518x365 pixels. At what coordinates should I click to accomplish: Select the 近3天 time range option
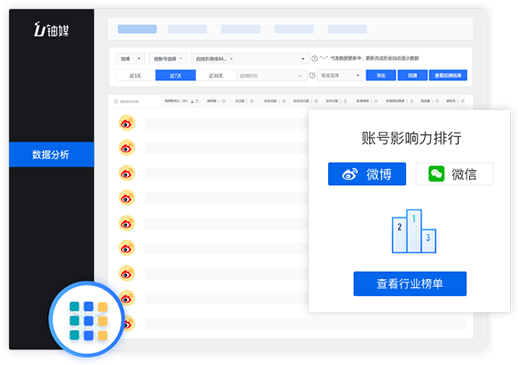135,75
